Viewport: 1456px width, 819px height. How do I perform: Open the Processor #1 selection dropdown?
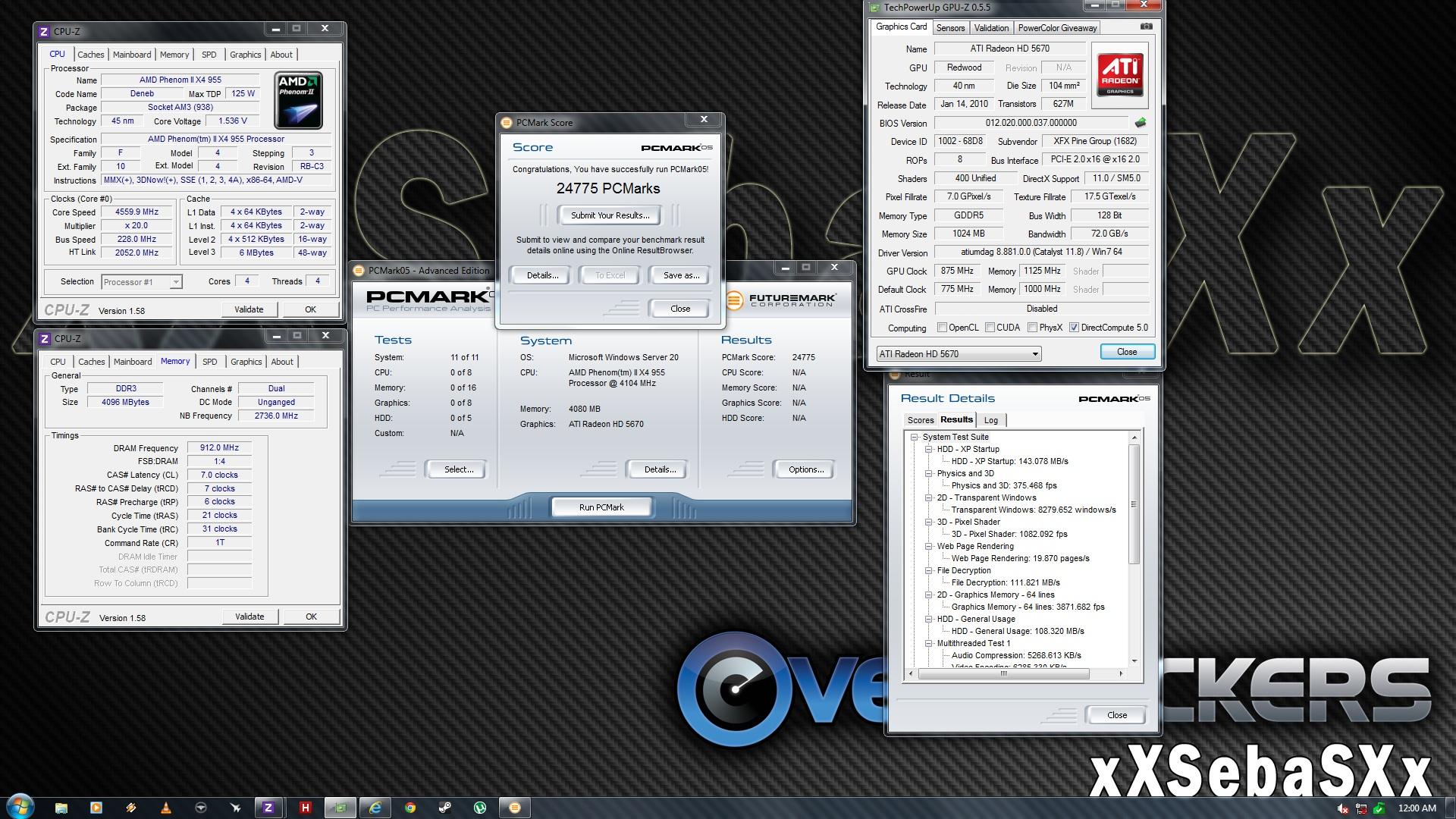141,281
